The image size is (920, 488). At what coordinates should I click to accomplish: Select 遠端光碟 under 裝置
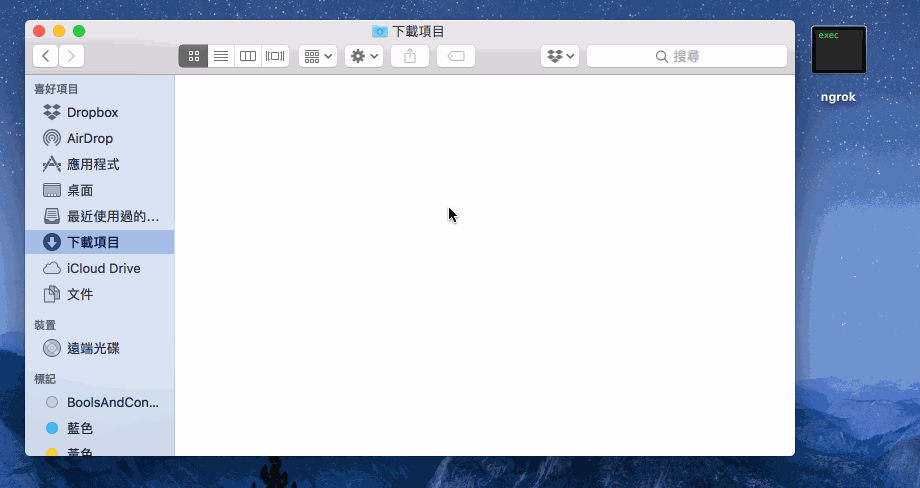point(100,348)
